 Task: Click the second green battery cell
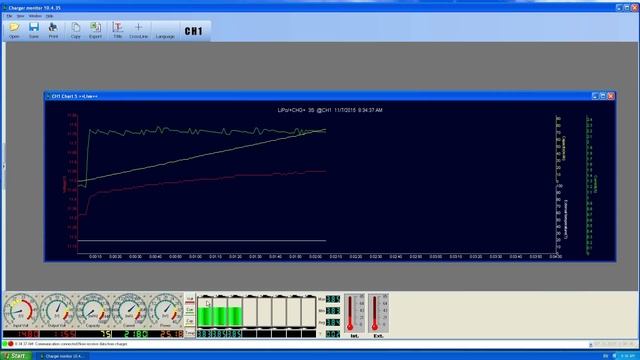220,312
